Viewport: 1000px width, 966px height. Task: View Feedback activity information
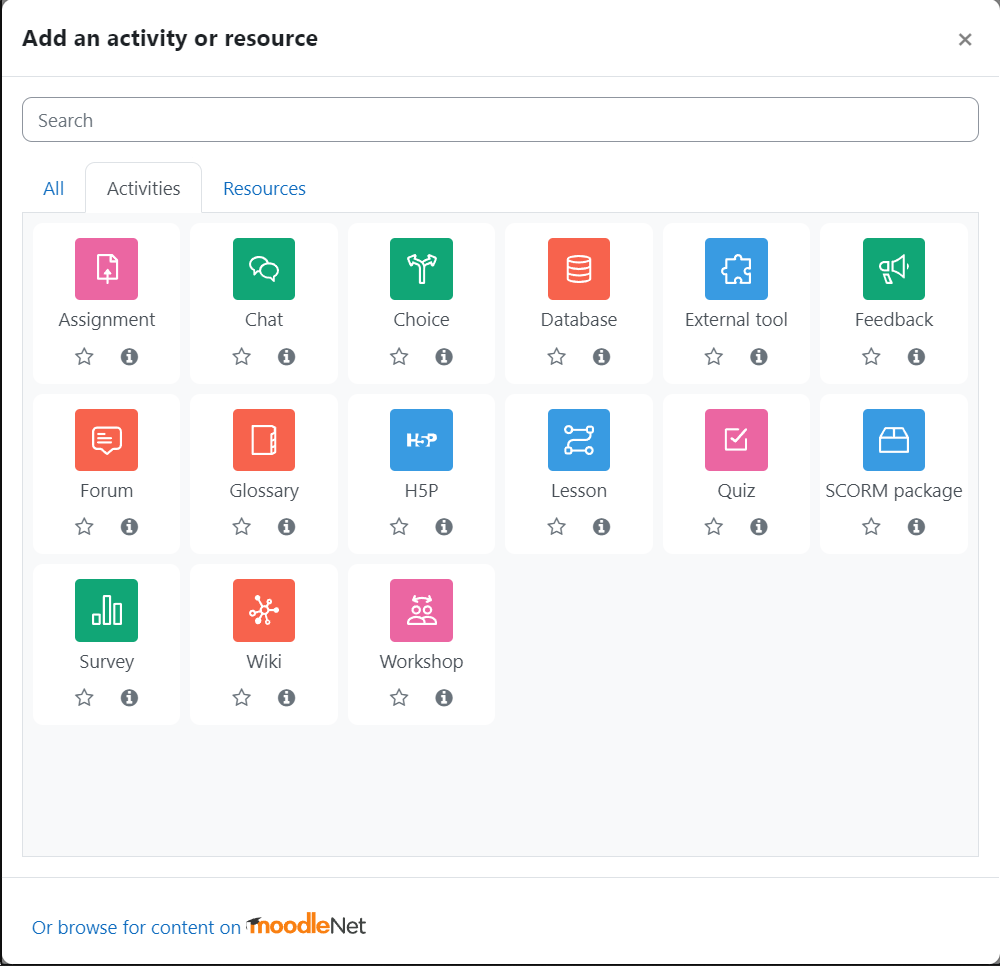pos(916,356)
